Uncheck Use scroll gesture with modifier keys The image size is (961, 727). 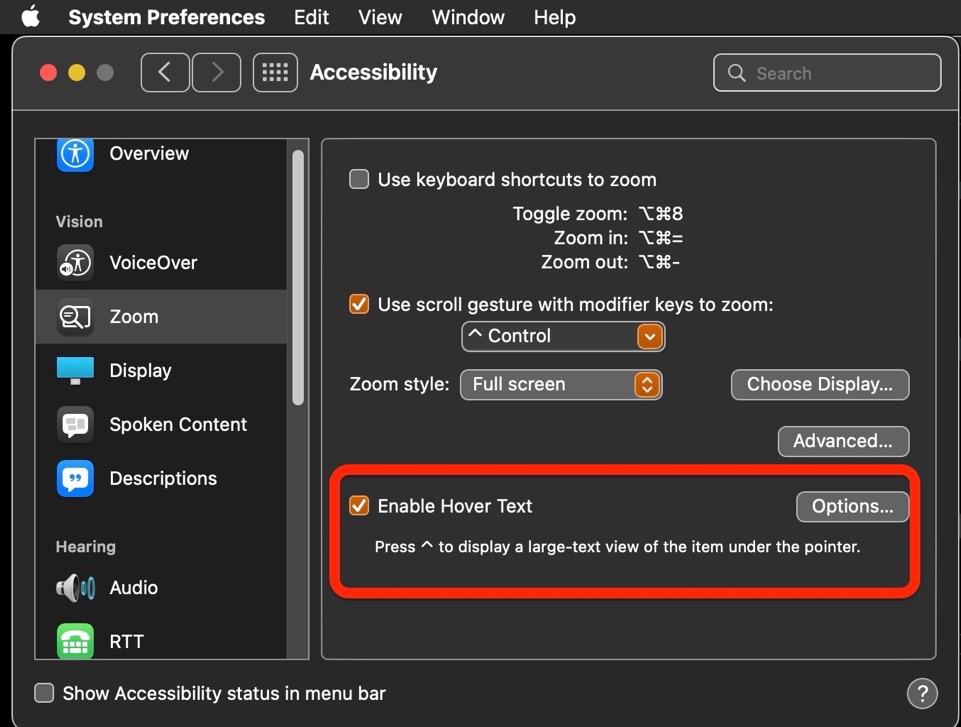pos(359,304)
